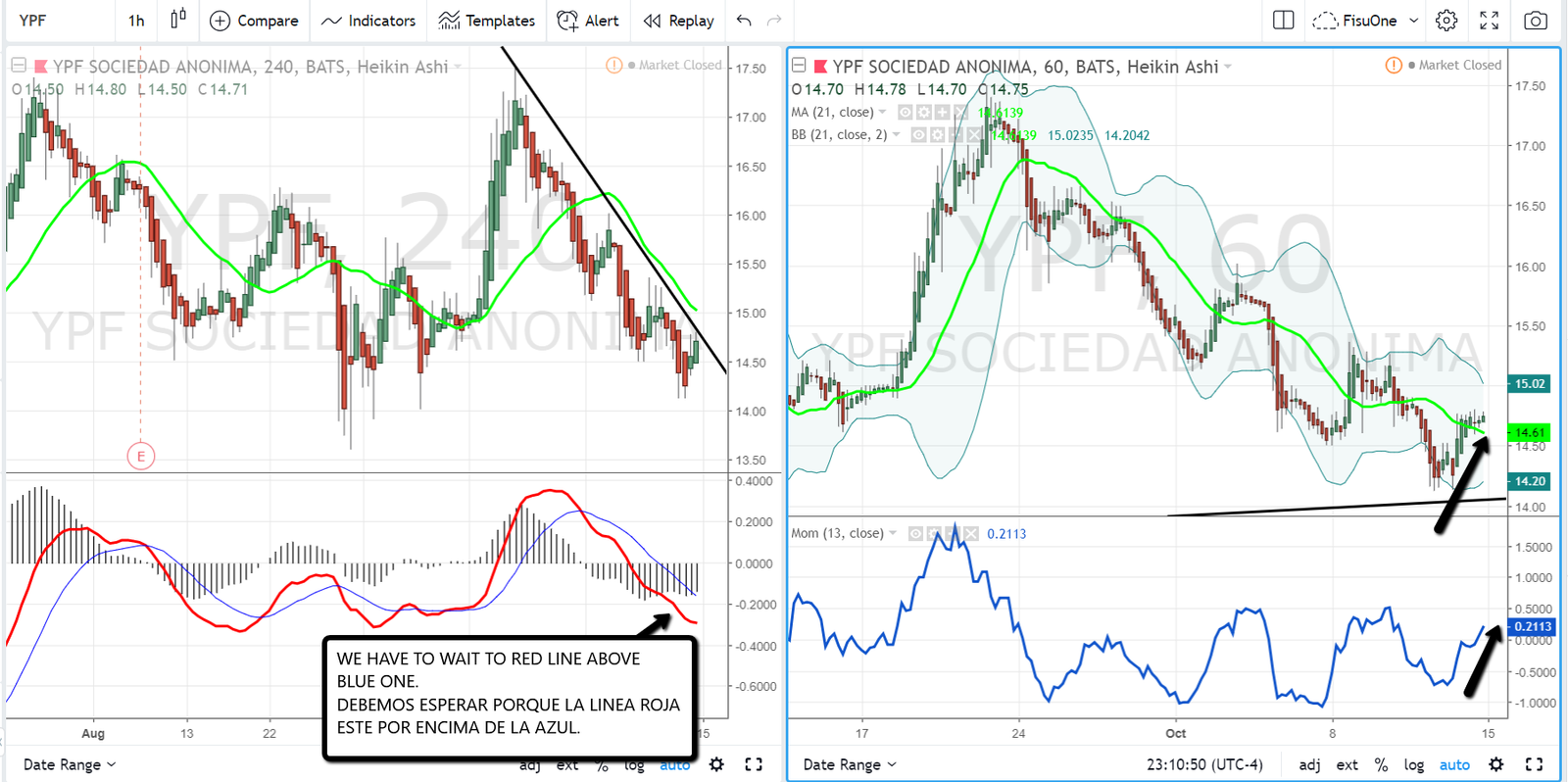This screenshot has width=1568, height=782.
Task: Create a new Alert
Action: 588,21
